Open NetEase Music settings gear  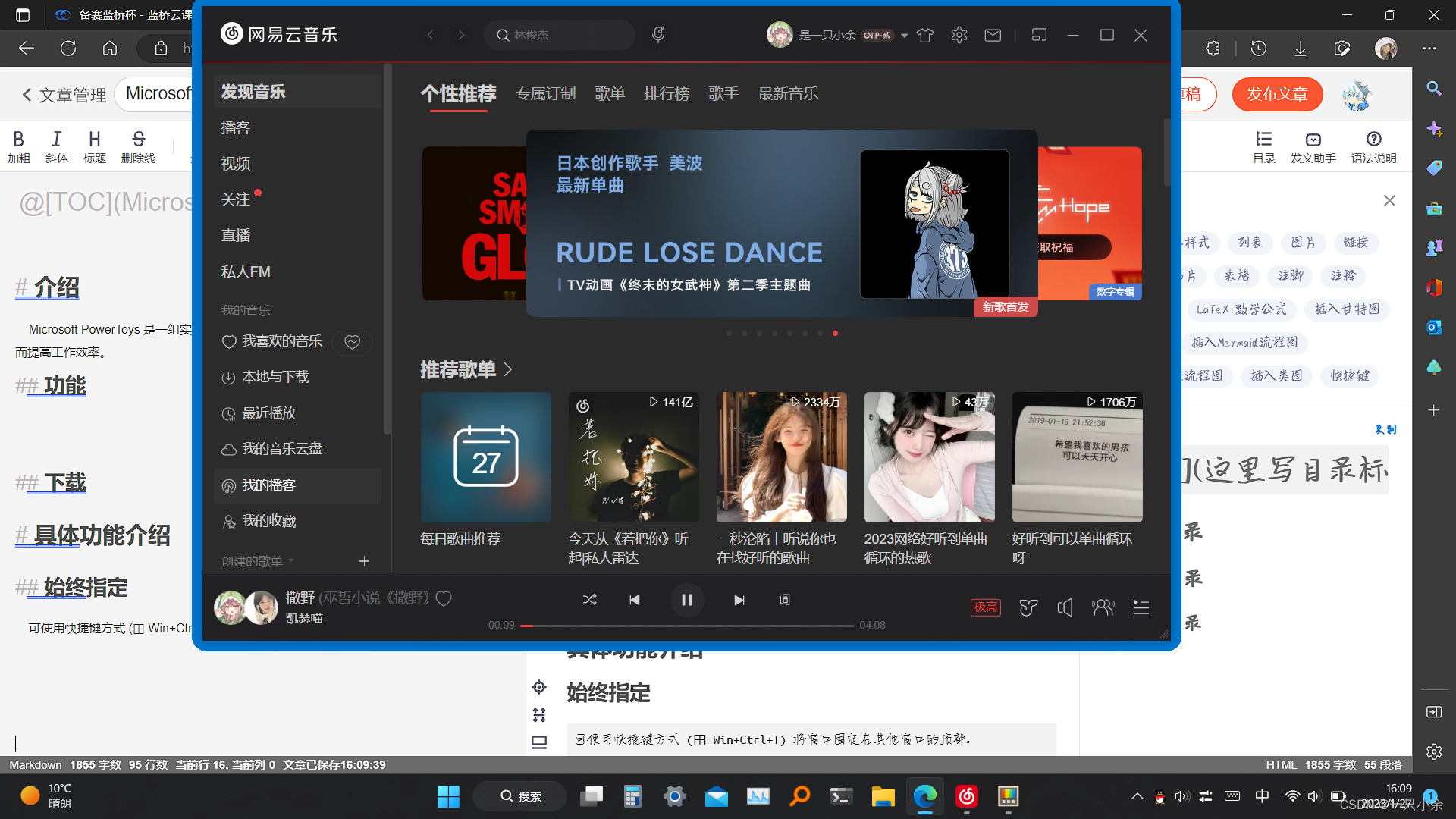point(959,35)
